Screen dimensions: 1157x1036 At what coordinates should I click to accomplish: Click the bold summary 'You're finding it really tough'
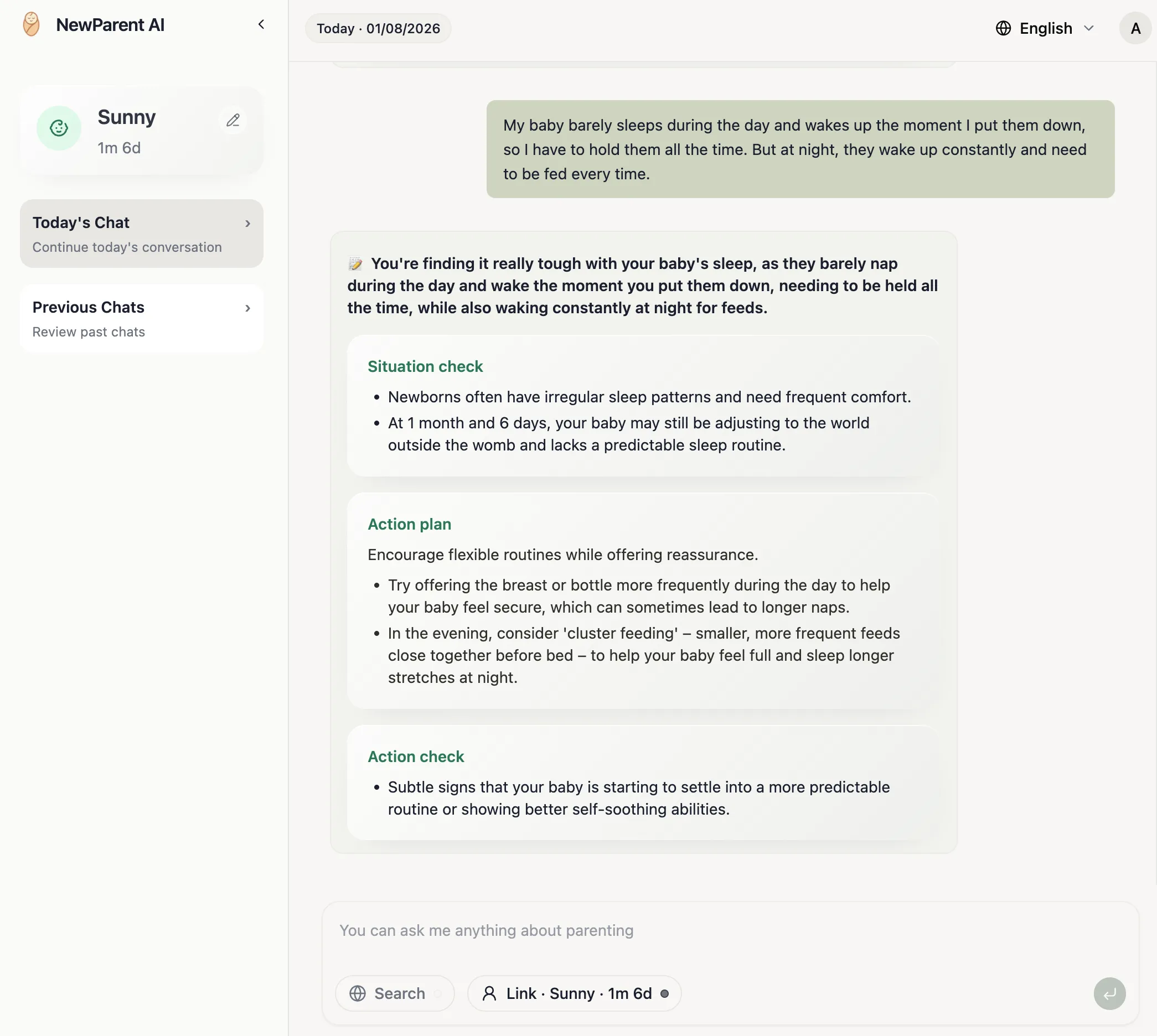[643, 286]
